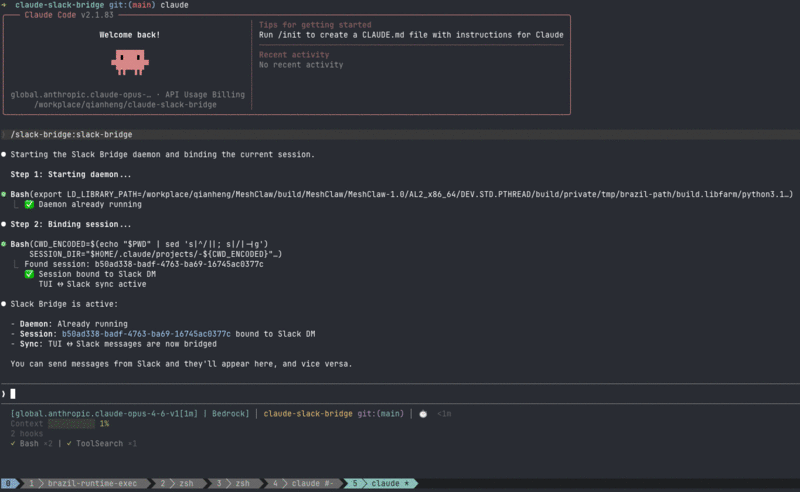Click the white clock icon in the status line
Viewport: 800px width, 492px height.
click(x=423, y=414)
